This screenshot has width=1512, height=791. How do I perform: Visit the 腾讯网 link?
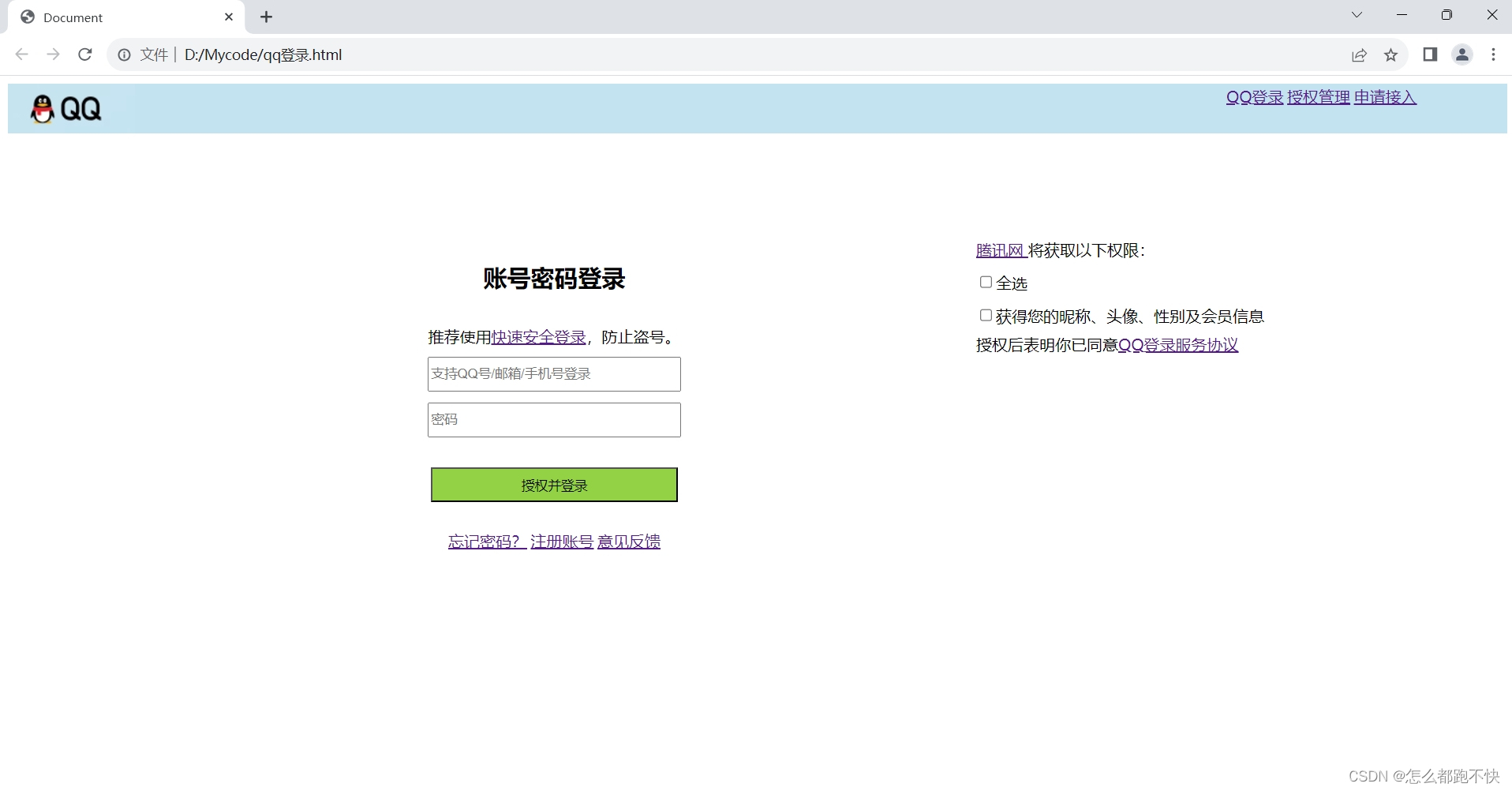coord(1000,250)
